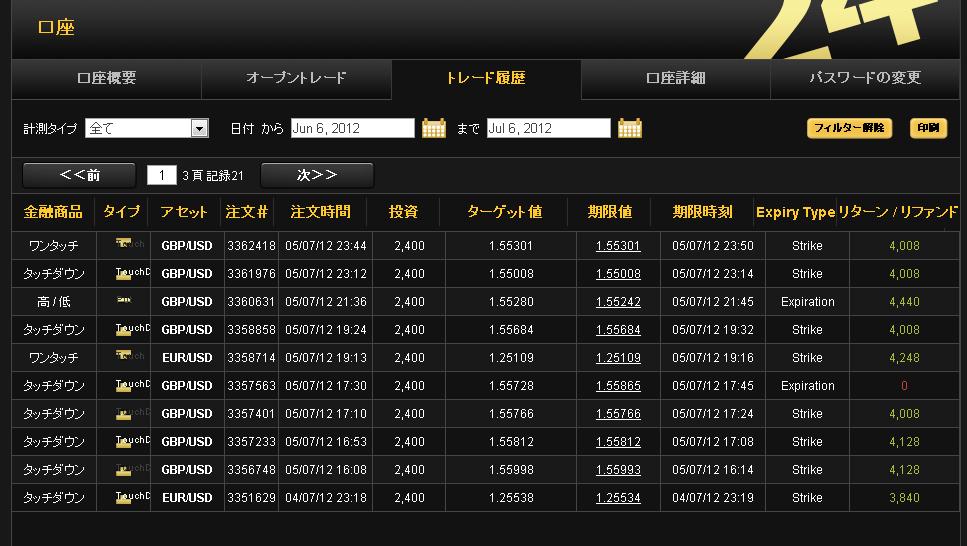The image size is (967, 546).
Task: Click order number 3357563
Action: 252,386
